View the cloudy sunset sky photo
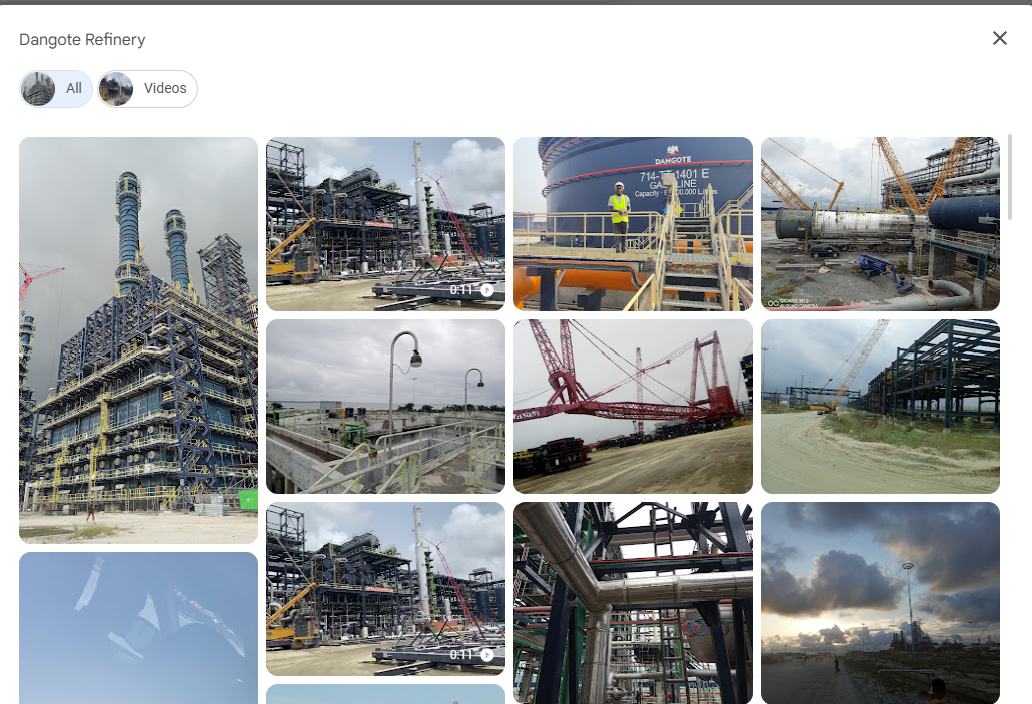Image resolution: width=1032 pixels, height=704 pixels. click(880, 602)
